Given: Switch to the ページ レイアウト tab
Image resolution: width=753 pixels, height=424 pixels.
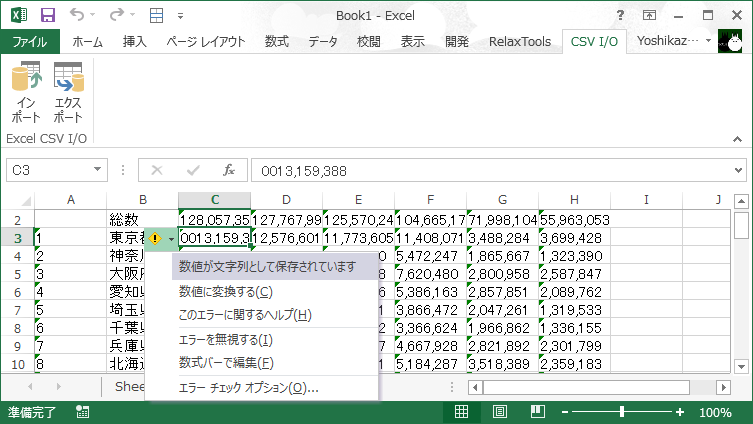Looking at the screenshot, I should [x=206, y=42].
